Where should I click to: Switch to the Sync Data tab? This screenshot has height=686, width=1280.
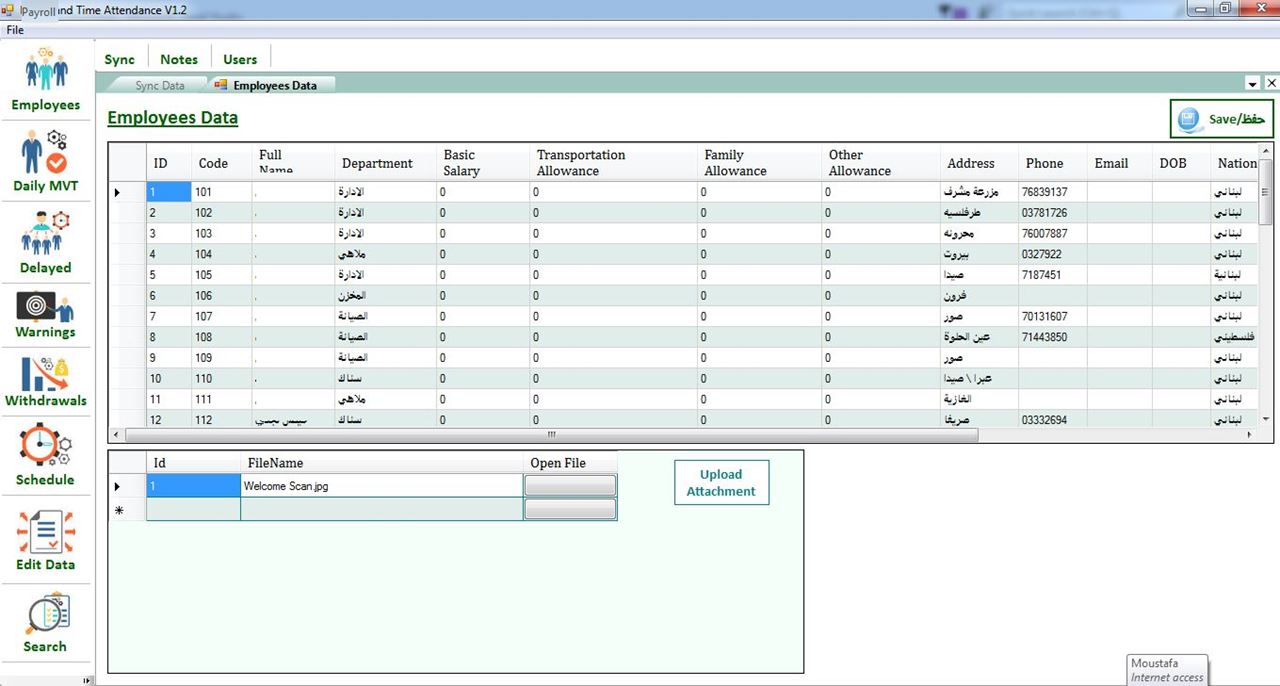[160, 85]
